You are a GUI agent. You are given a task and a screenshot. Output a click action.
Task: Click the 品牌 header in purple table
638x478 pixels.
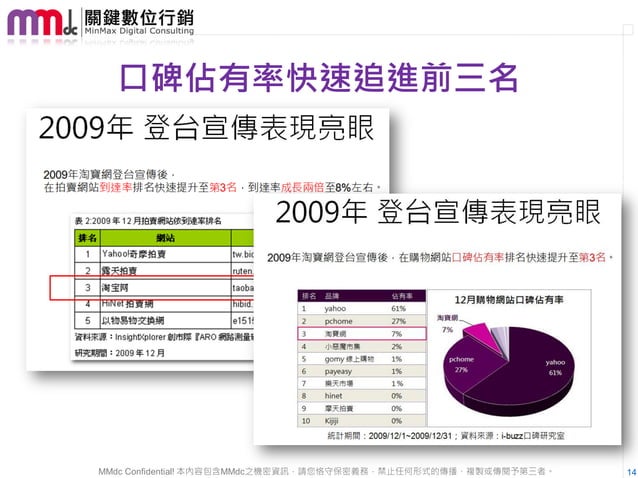(332, 296)
